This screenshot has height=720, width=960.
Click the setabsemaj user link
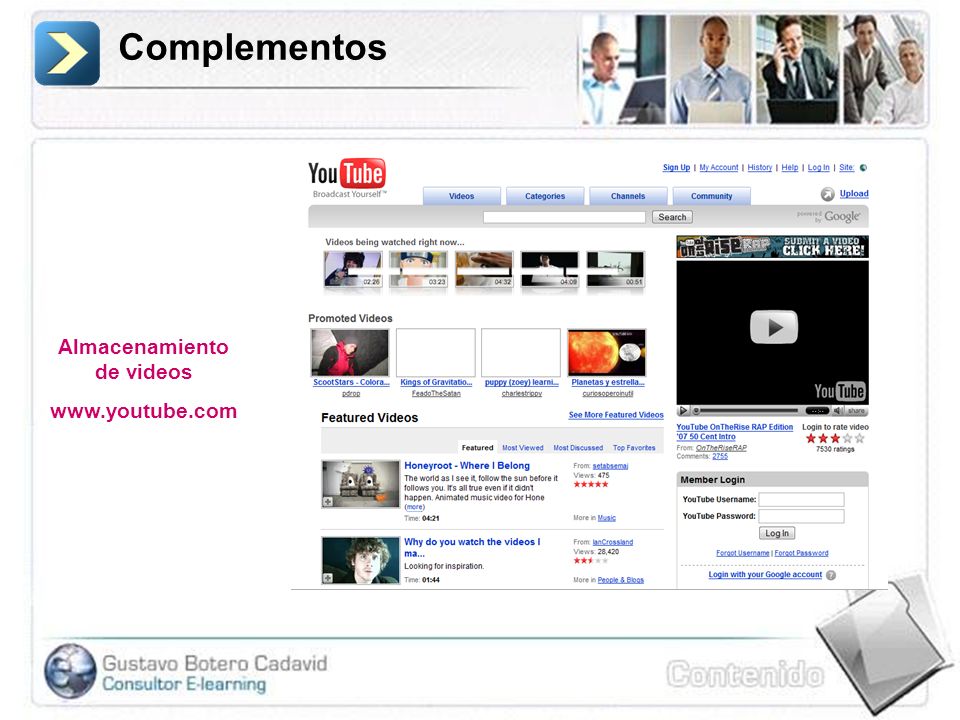pos(610,466)
